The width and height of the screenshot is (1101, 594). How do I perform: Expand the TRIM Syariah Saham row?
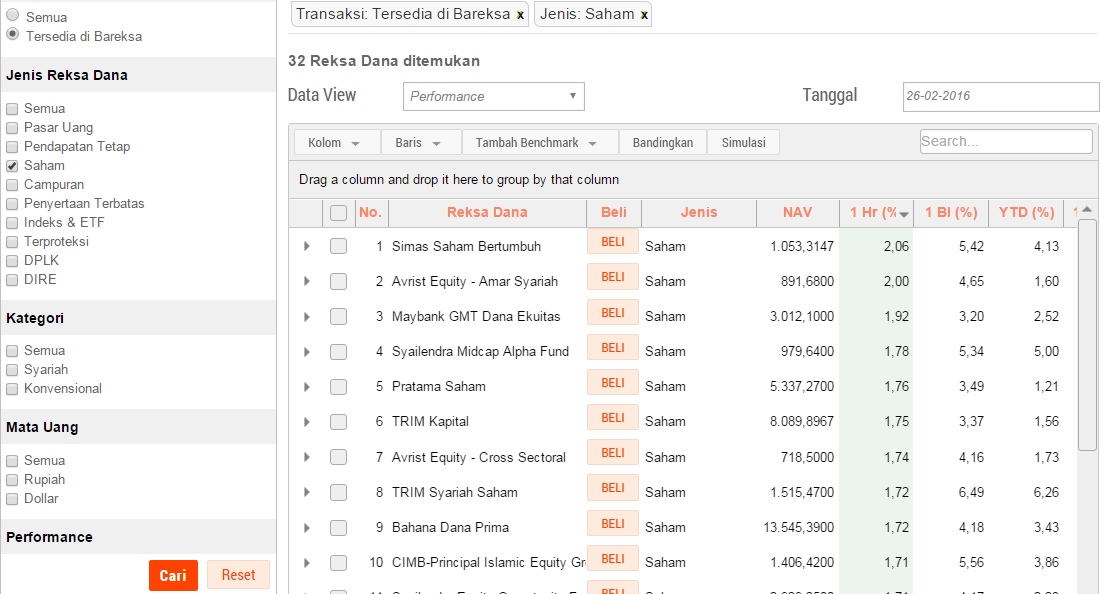tap(307, 492)
